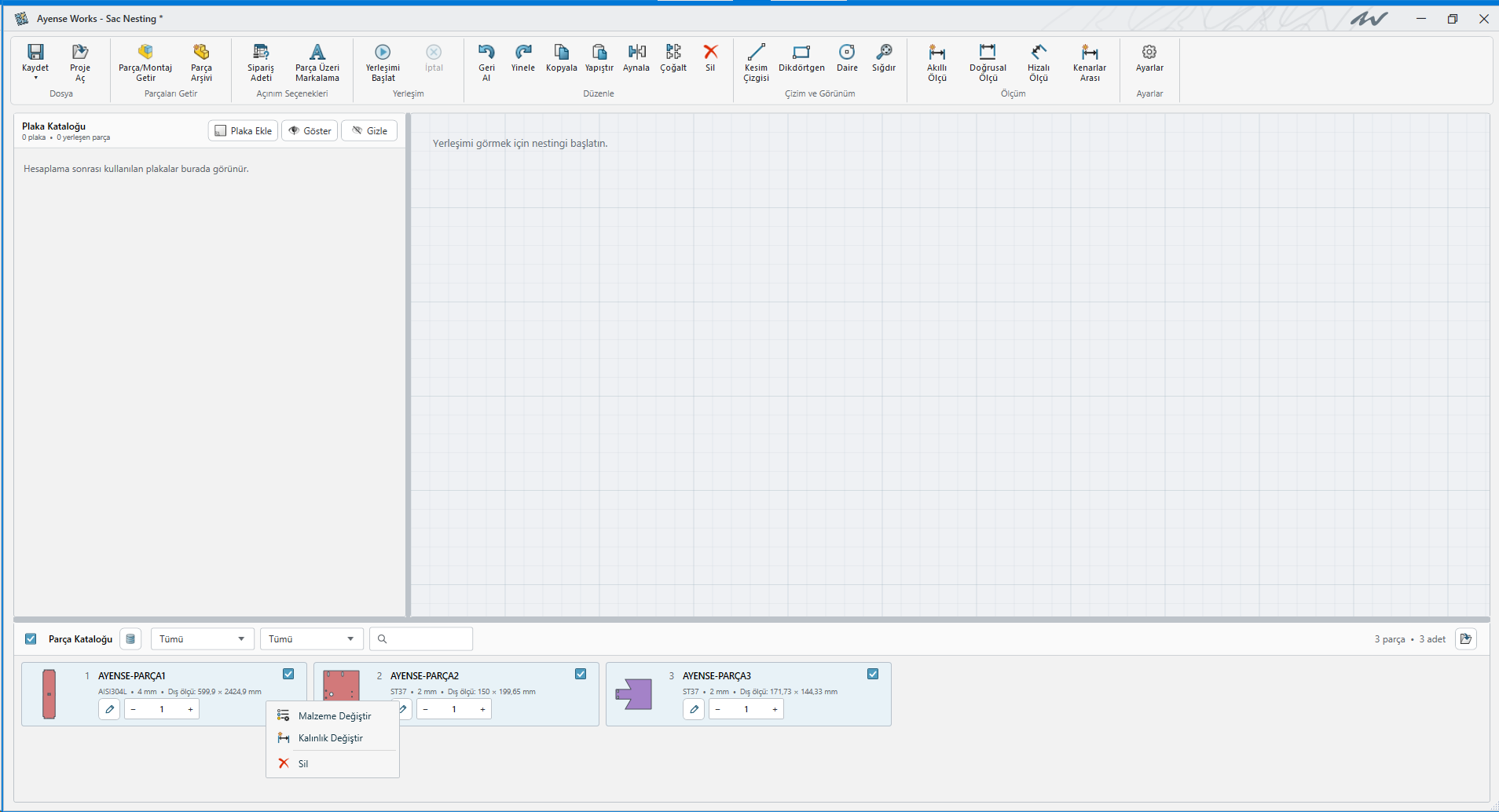Import parts with Parça/Montaj Getir
This screenshot has width=1499, height=812.
[145, 62]
